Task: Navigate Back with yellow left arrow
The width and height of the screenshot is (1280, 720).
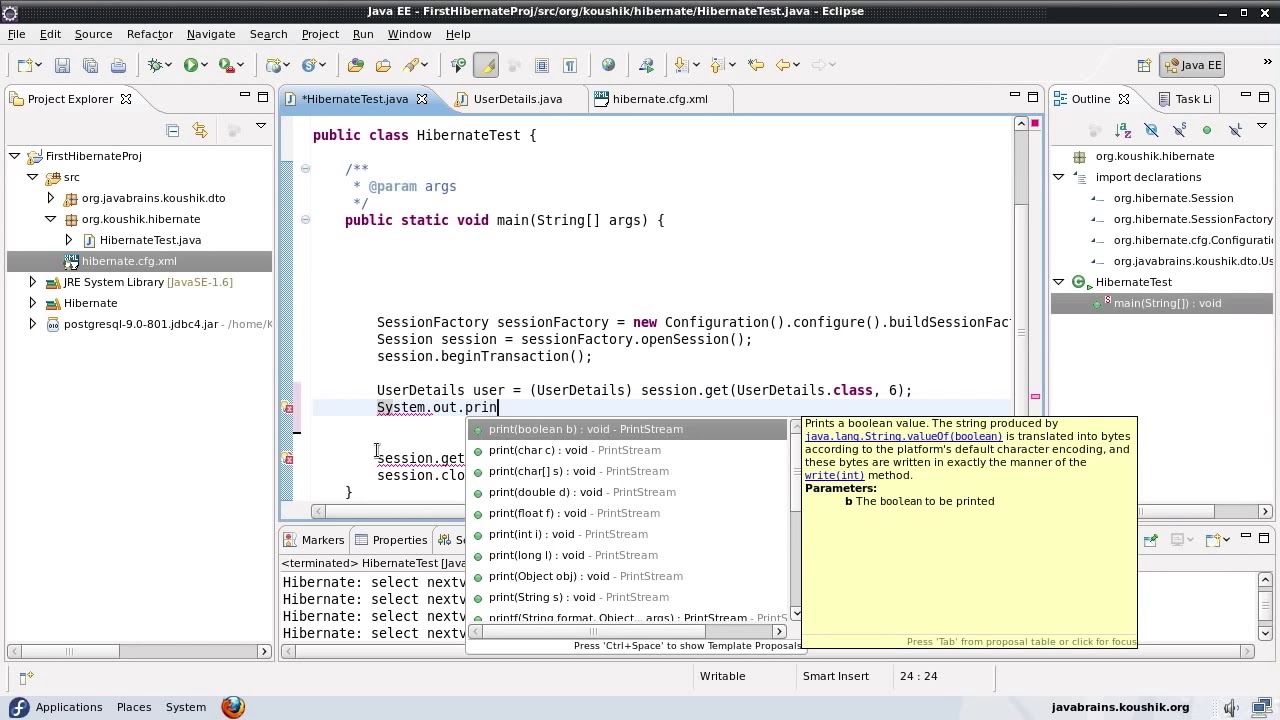Action: [783, 65]
